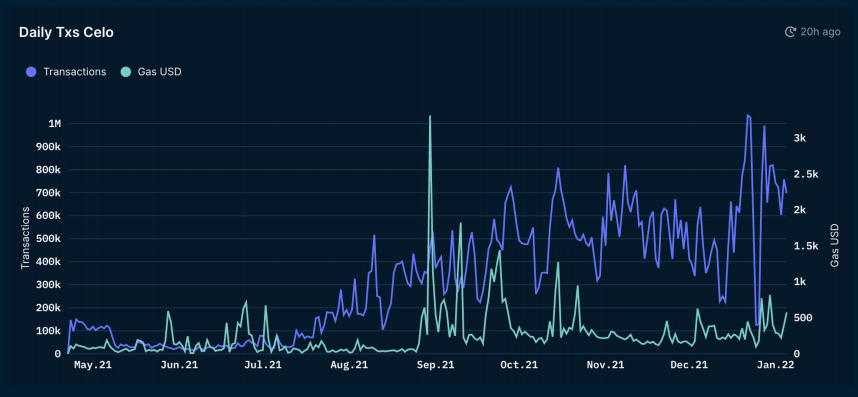The image size is (858, 397).
Task: Click the purple Transactions legend dot
Action: (x=31, y=72)
